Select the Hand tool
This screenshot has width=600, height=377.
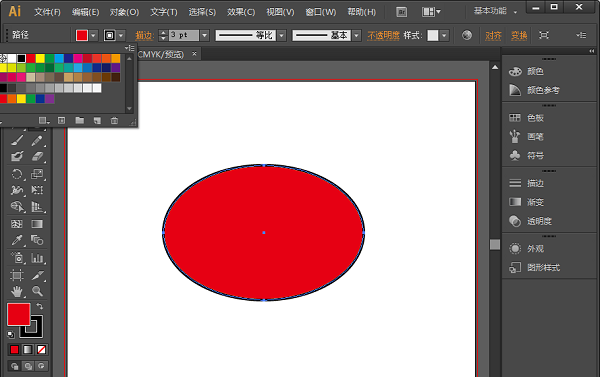17,292
